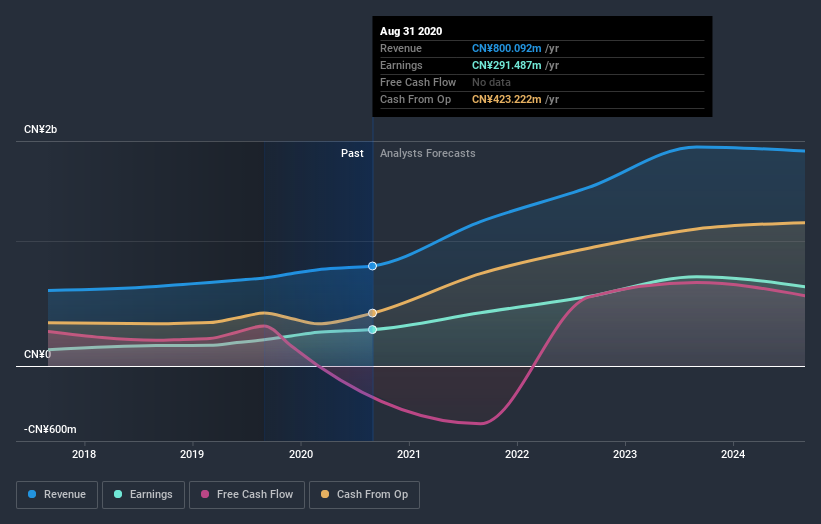
Task: Click the No data free cash flow value
Action: click(491, 82)
